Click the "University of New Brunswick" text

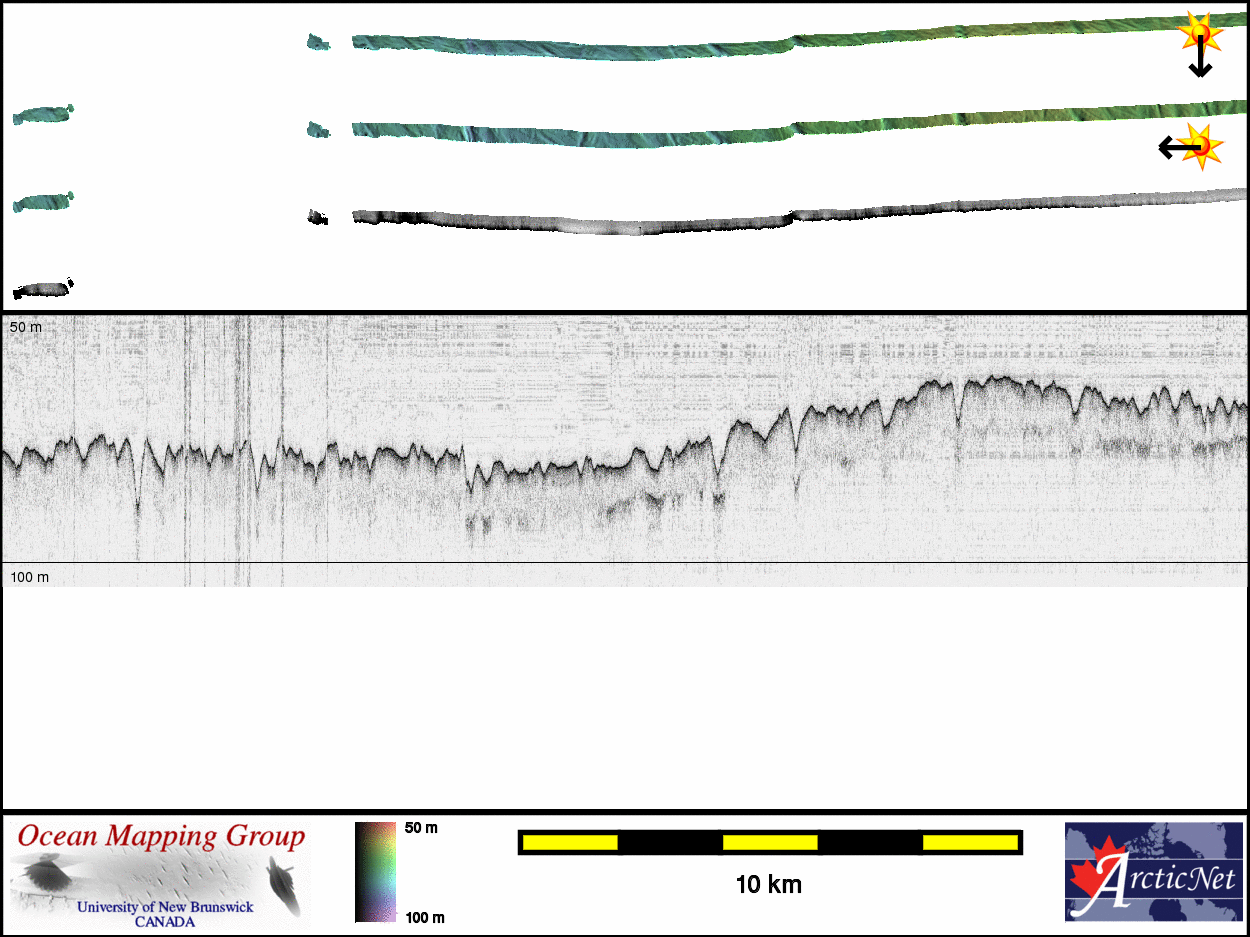click(165, 907)
